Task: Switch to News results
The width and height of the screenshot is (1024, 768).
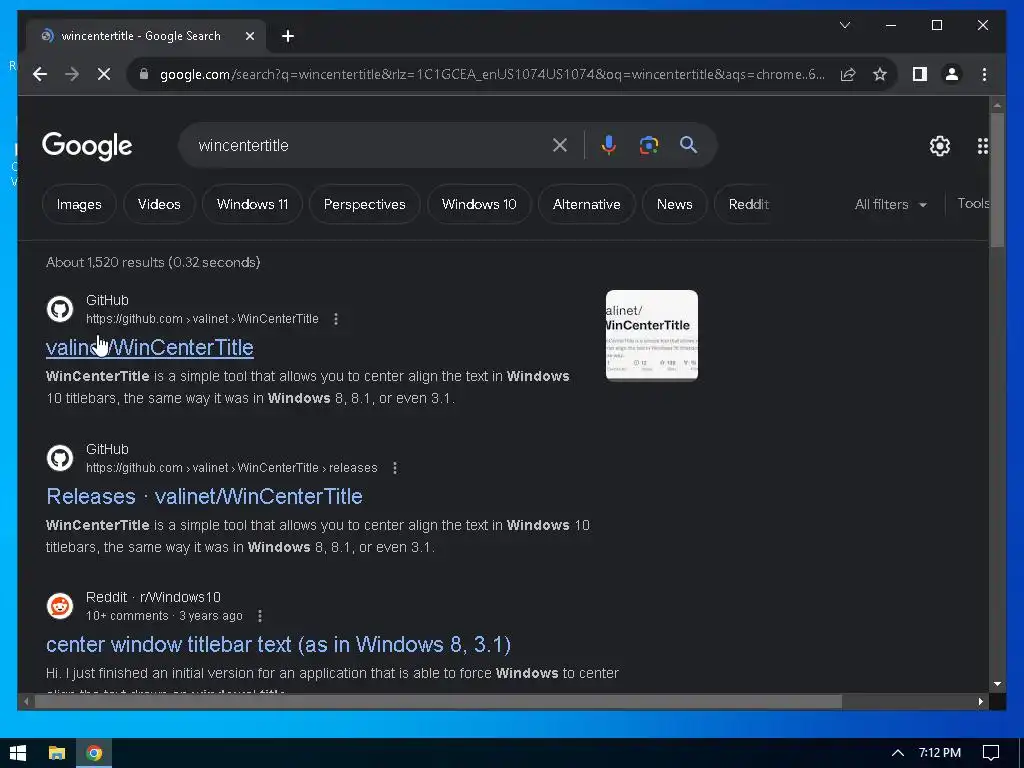Action: (675, 204)
